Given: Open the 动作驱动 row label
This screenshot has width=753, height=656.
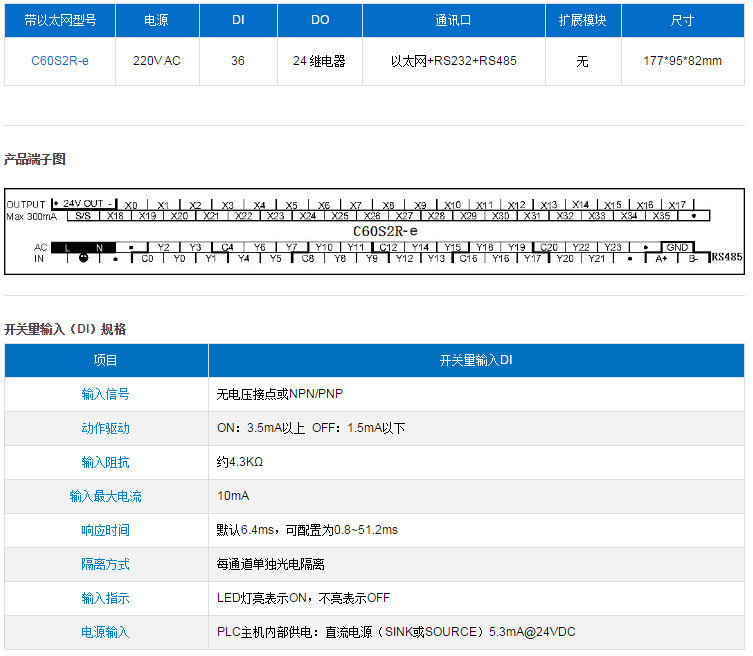Looking at the screenshot, I should tap(106, 428).
